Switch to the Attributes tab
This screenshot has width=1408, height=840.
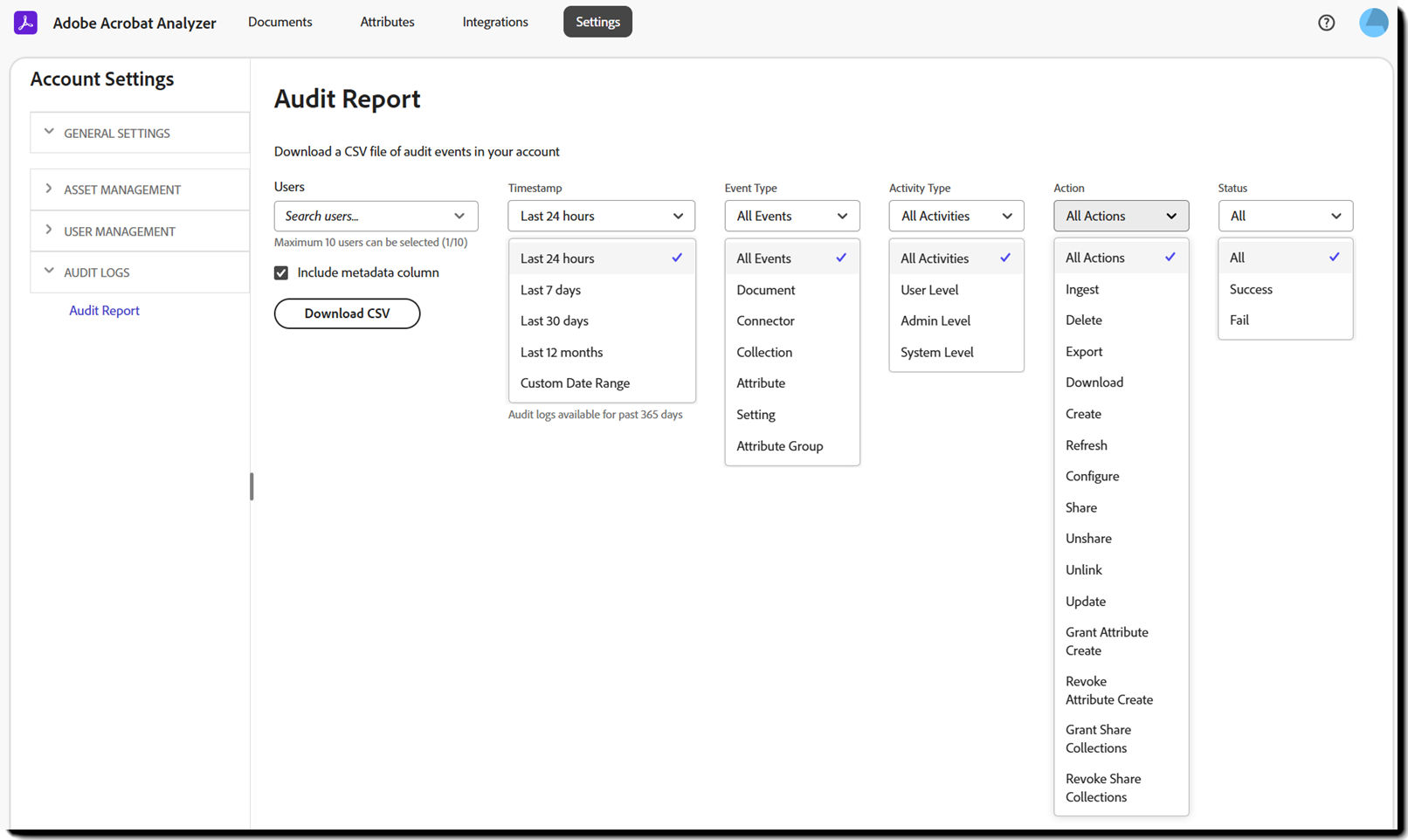coord(387,22)
